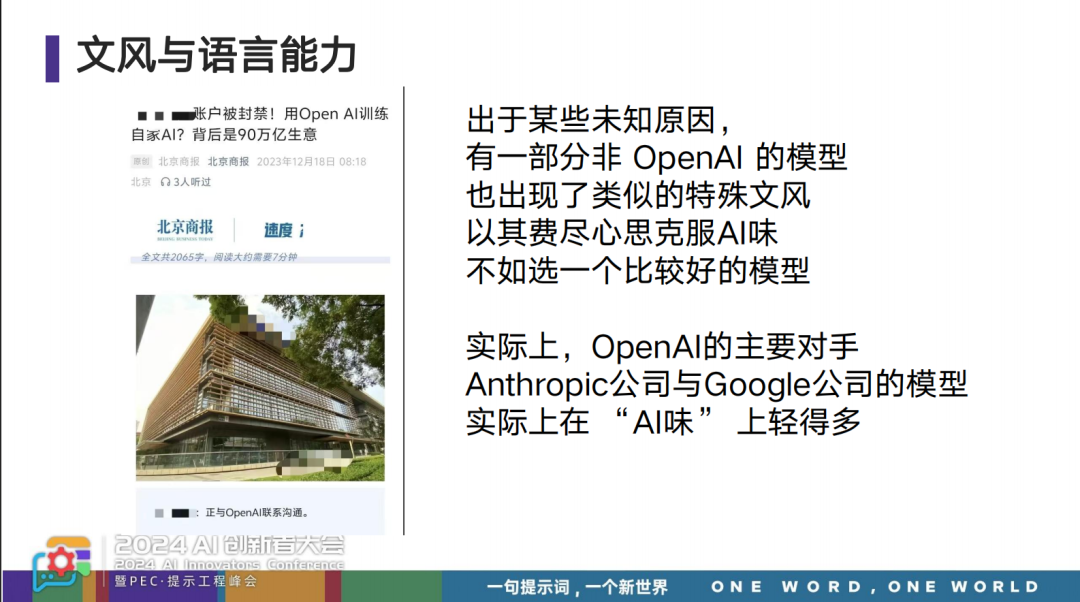The image size is (1080, 602).
Task: Click the 速度 logo in the article
Action: (284, 230)
